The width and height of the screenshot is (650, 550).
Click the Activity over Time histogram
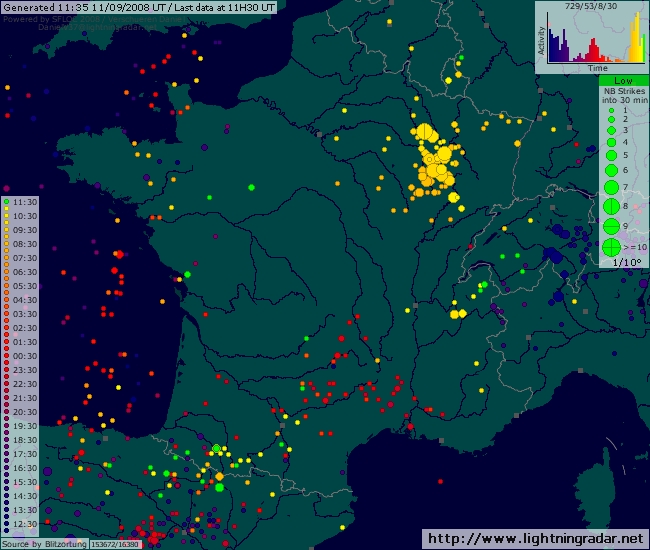point(592,41)
